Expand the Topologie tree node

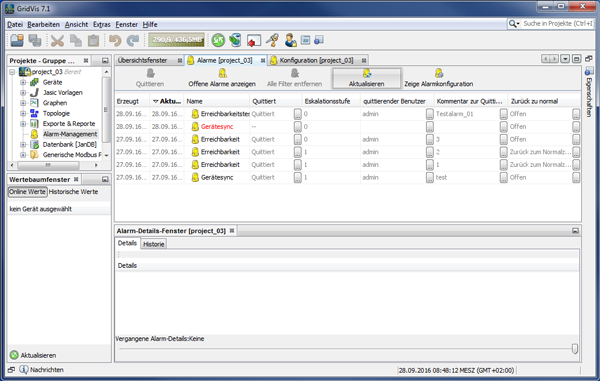[23, 113]
